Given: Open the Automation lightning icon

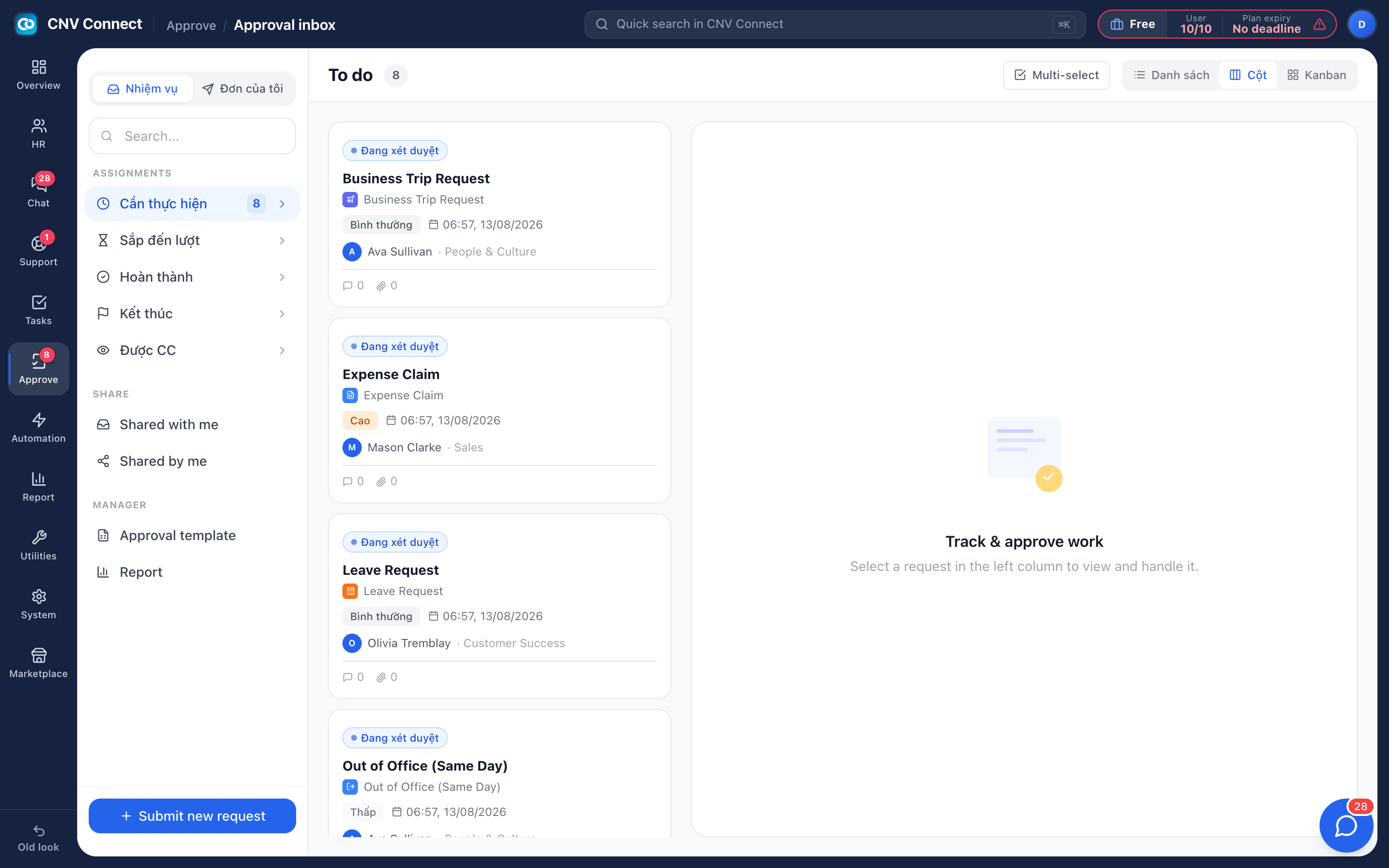Looking at the screenshot, I should pyautogui.click(x=39, y=428).
